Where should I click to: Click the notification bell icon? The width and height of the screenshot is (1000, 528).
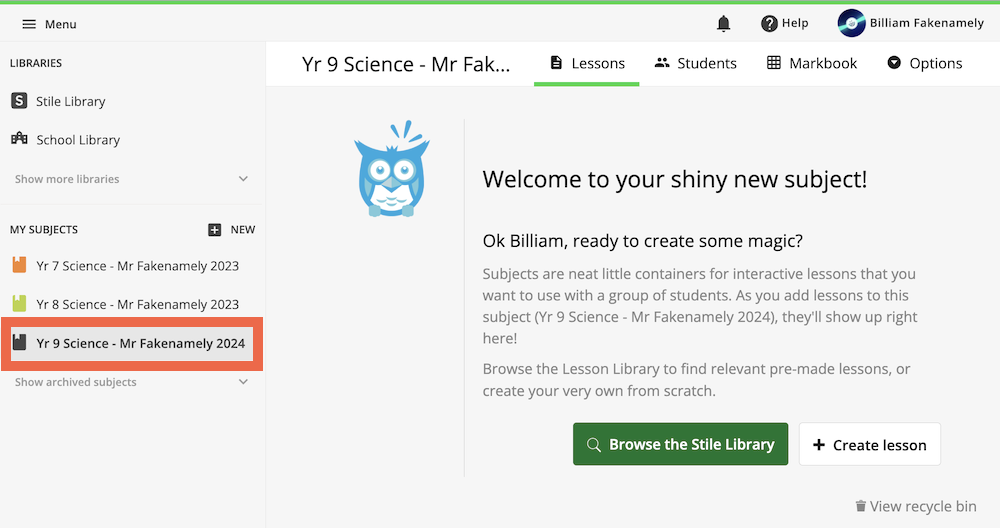[x=724, y=24]
